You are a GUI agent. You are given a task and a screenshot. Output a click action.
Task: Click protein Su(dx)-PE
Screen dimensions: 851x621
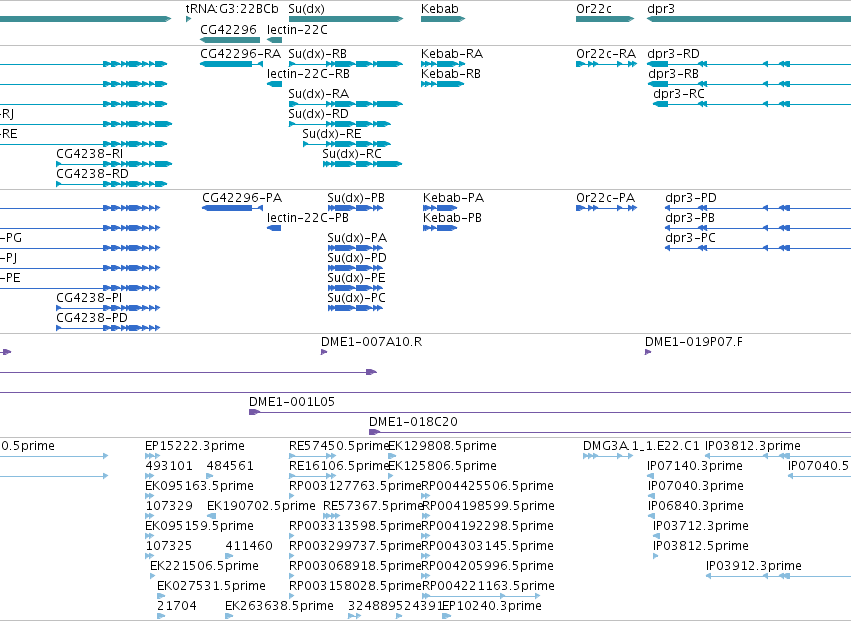(357, 278)
